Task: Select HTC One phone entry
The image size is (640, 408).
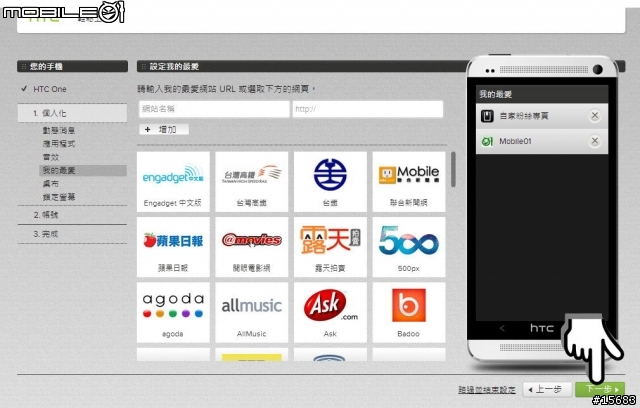Action: point(50,89)
